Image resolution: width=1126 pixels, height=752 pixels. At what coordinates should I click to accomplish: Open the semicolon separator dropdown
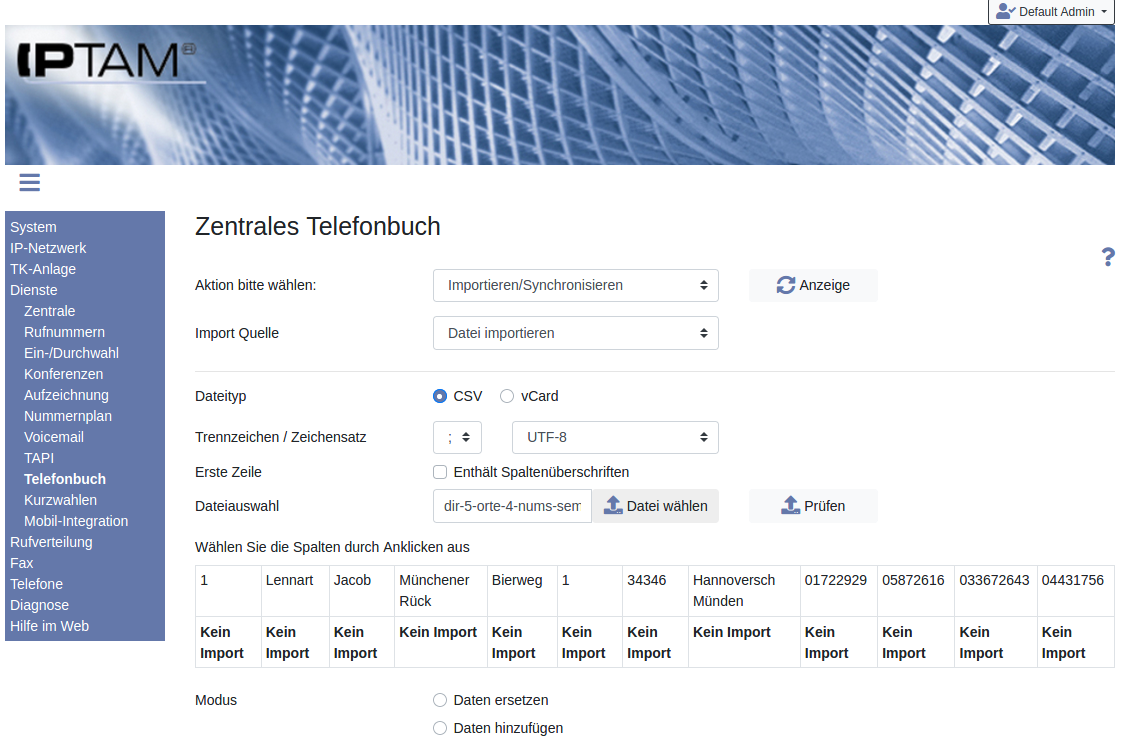[x=457, y=437]
